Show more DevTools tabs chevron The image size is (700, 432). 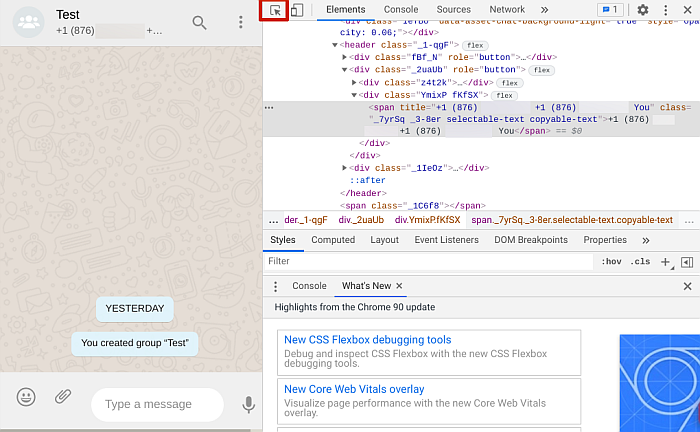pos(544,10)
